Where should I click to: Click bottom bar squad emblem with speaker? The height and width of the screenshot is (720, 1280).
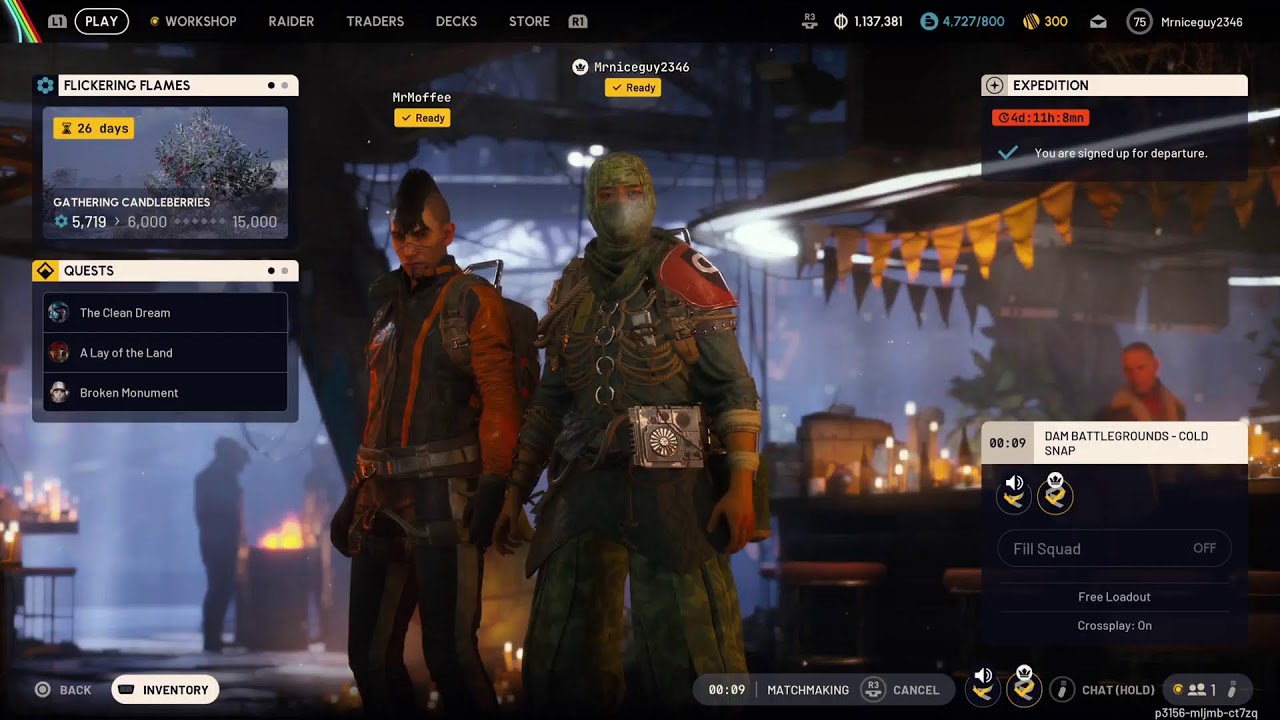pos(982,687)
